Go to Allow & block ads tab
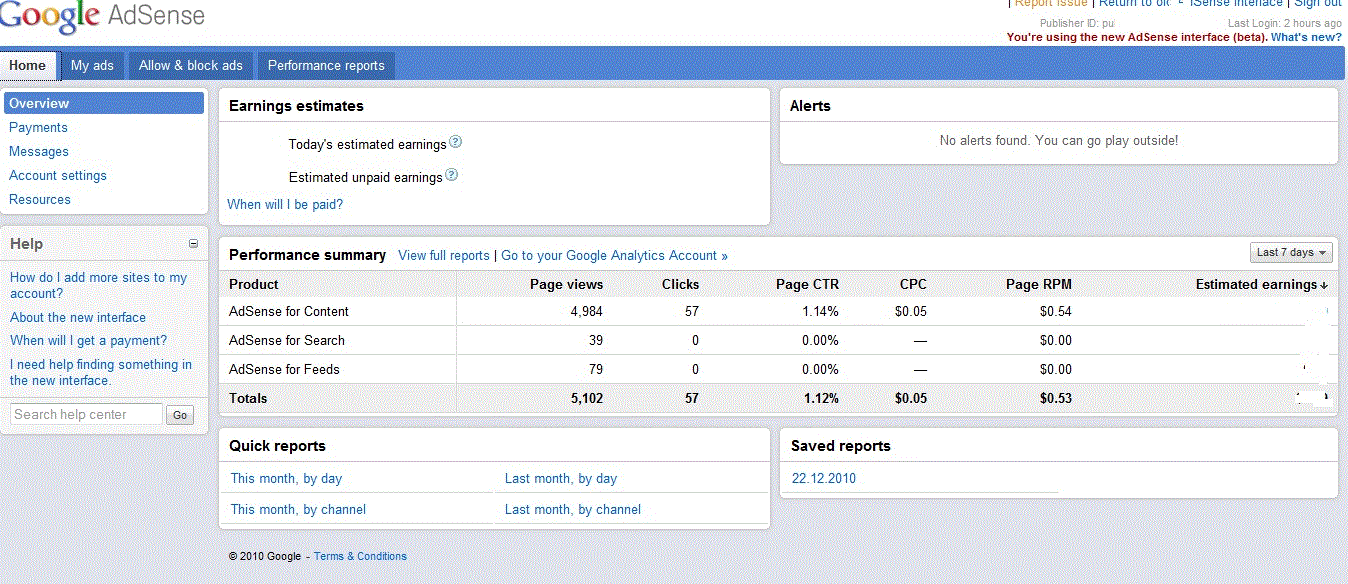This screenshot has height=584, width=1348. tap(191, 66)
